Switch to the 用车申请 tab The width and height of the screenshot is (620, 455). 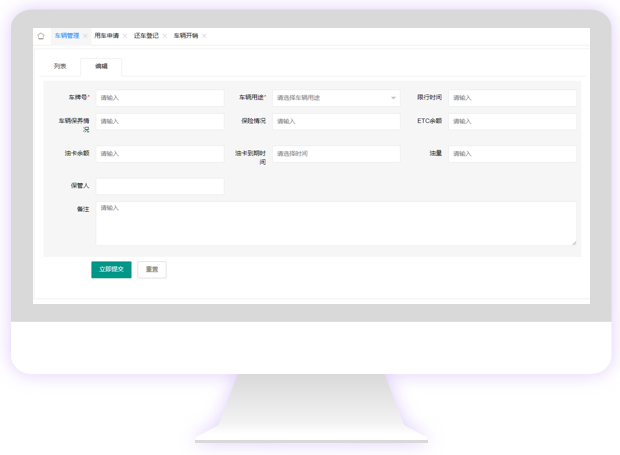pyautogui.click(x=106, y=36)
